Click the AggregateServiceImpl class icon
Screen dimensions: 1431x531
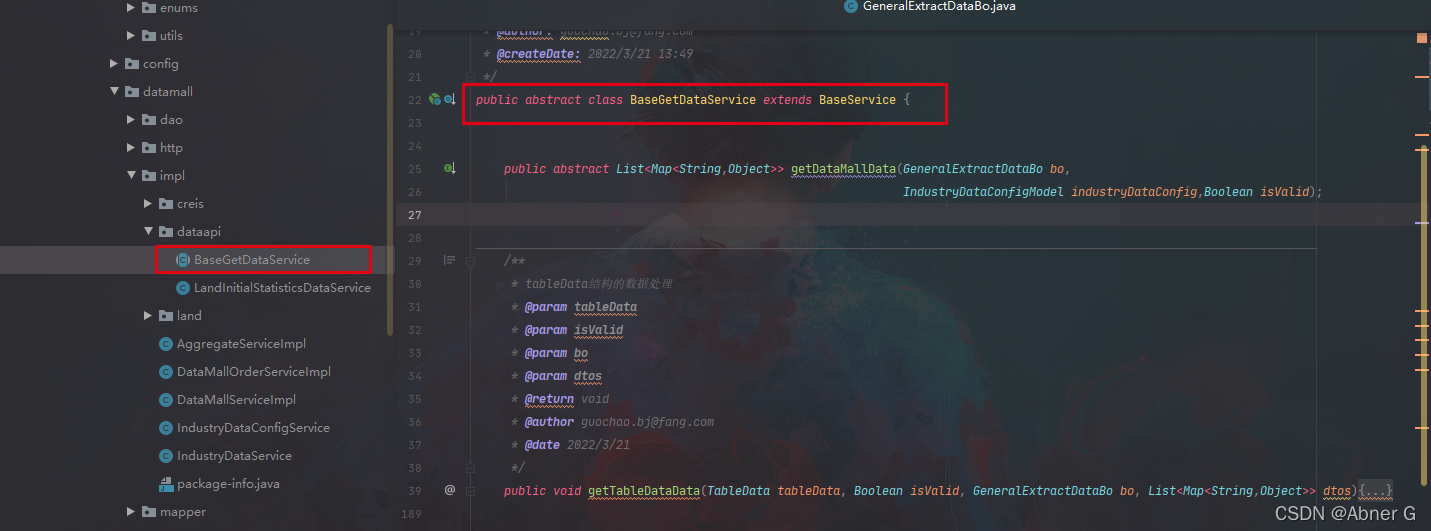[x=167, y=344]
